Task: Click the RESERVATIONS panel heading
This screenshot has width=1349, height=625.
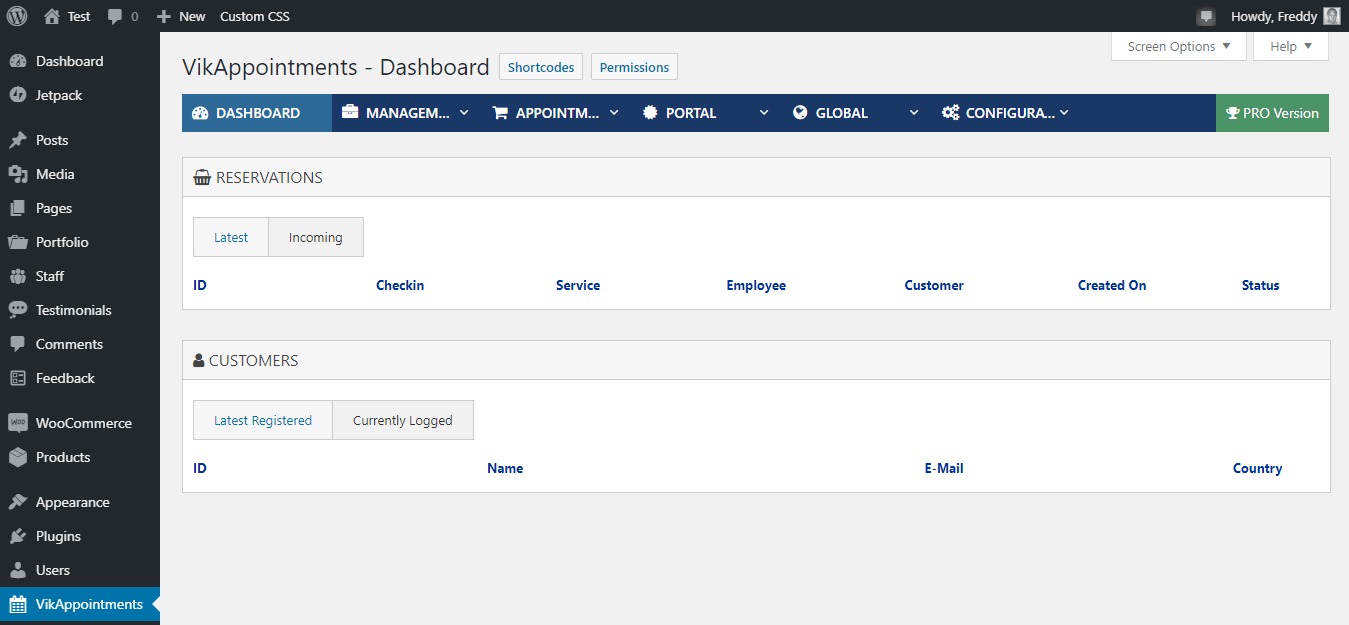Action: point(269,177)
